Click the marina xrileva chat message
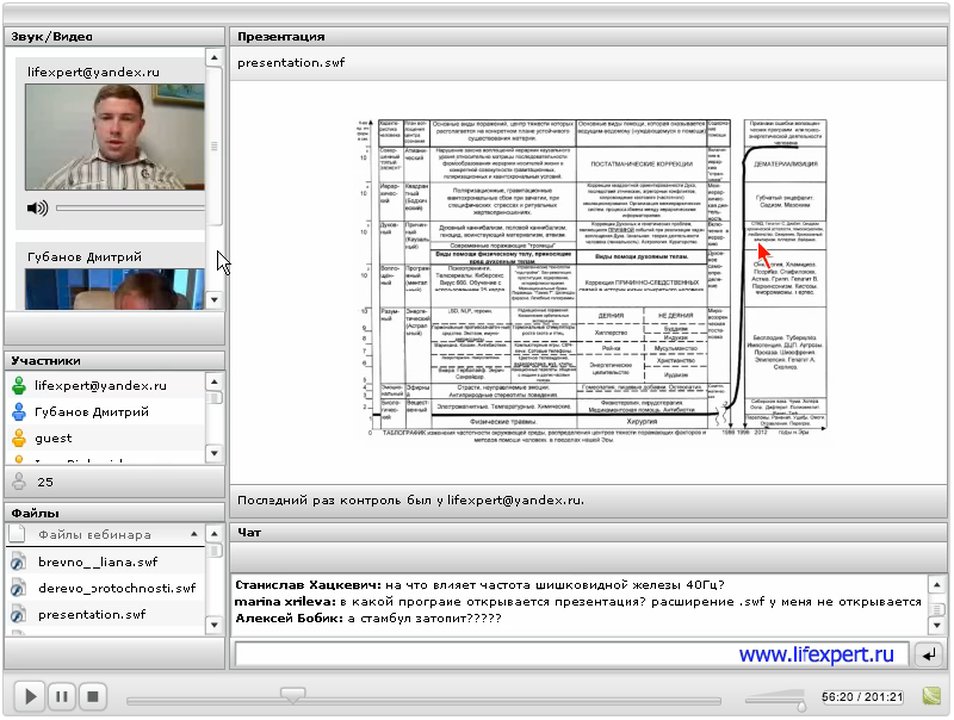Screen dimensions: 954x720 tap(578, 602)
